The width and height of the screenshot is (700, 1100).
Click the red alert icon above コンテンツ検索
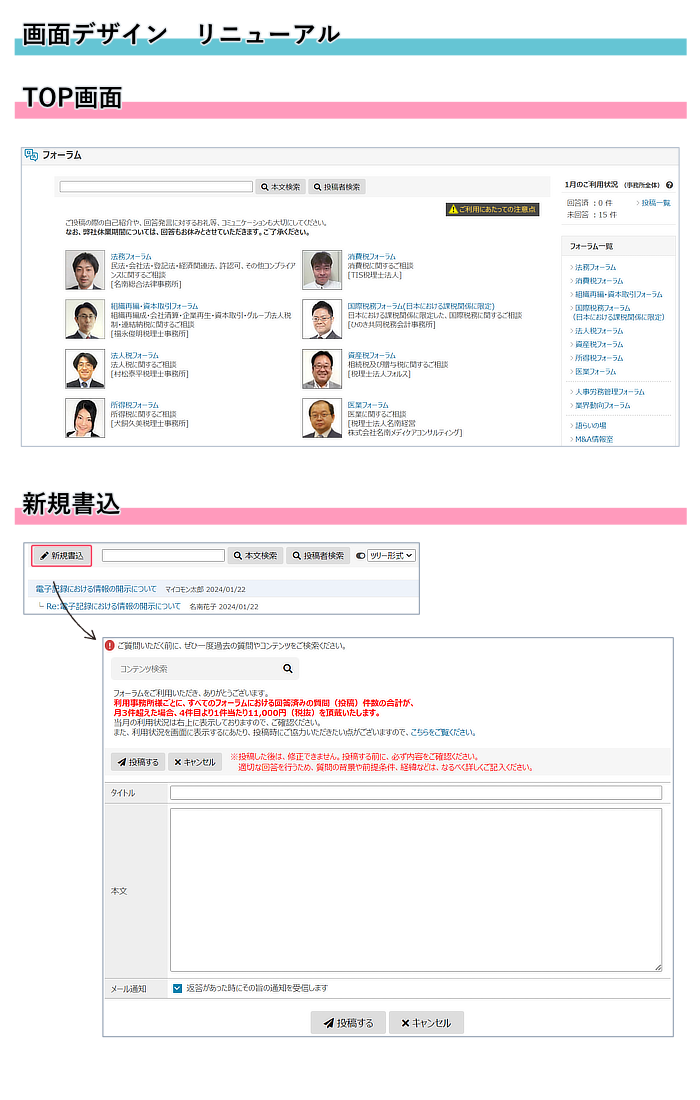pyautogui.click(x=110, y=645)
